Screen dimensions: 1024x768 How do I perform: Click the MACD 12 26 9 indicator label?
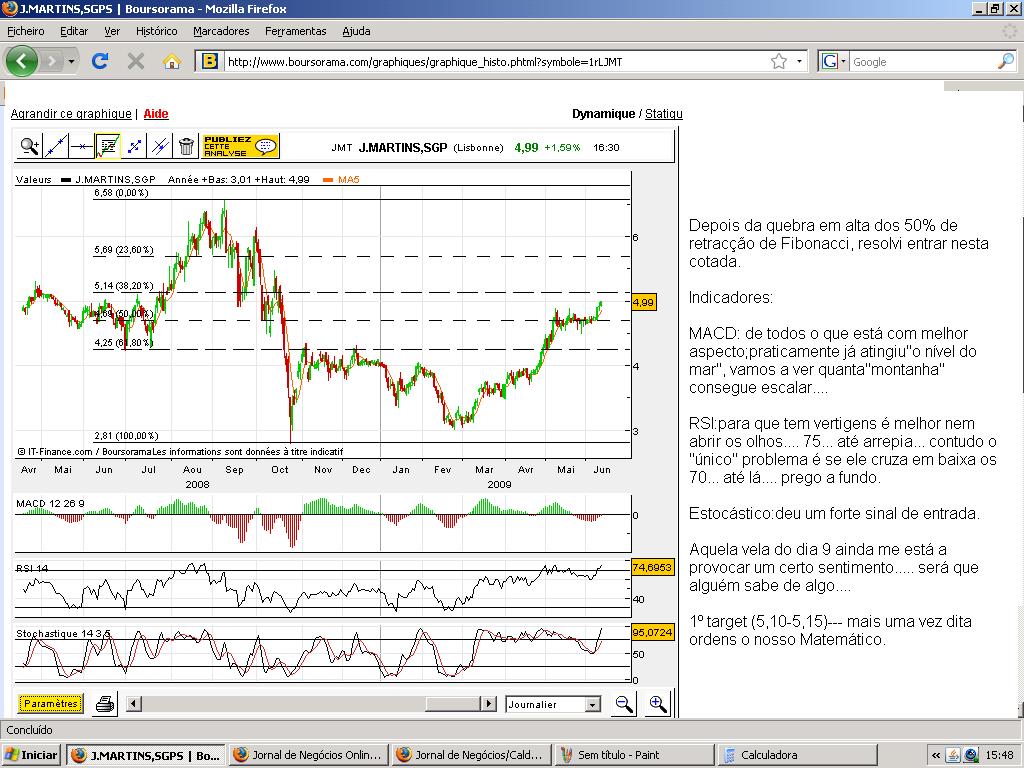point(50,504)
